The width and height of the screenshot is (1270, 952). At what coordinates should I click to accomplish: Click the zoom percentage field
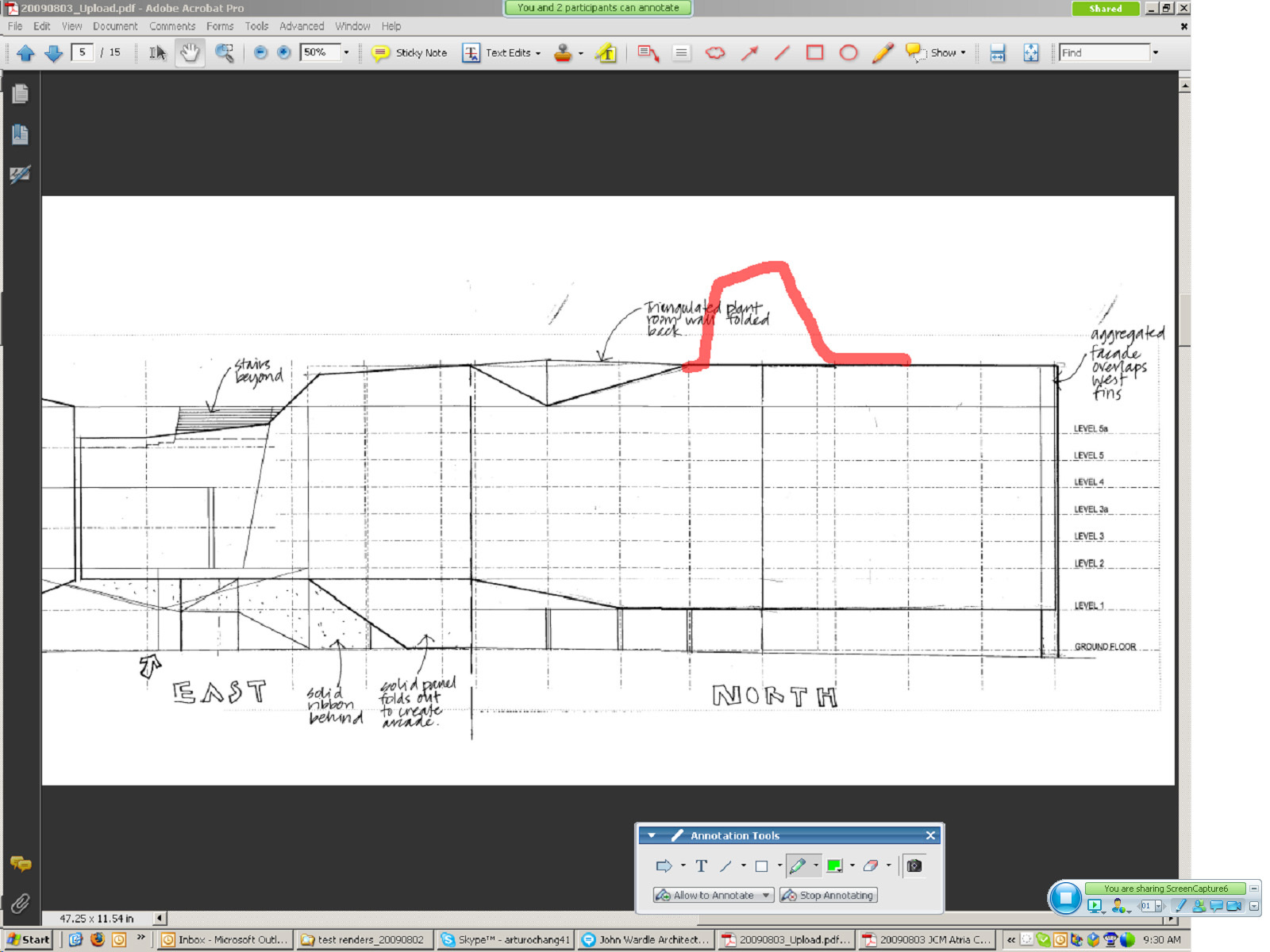321,53
